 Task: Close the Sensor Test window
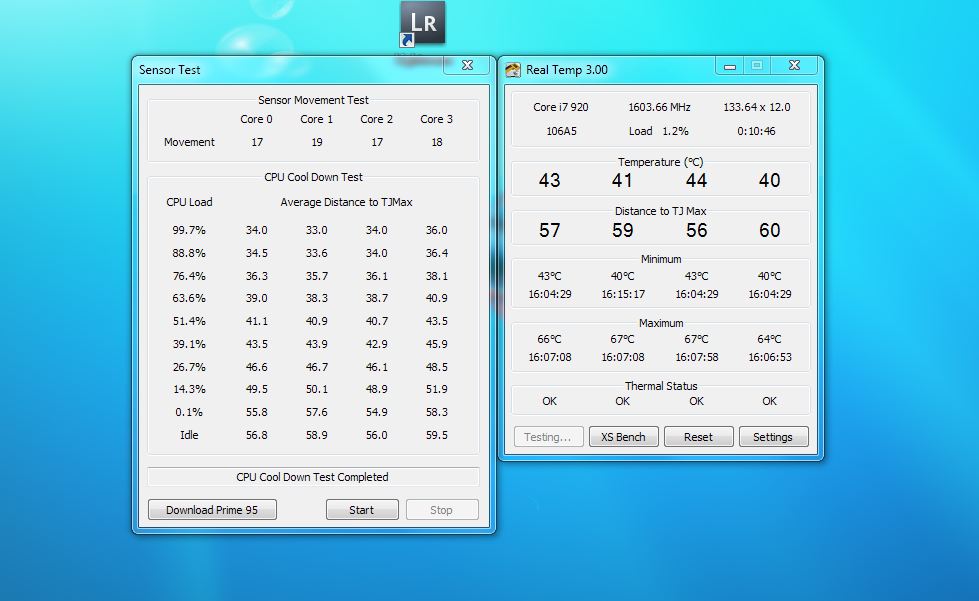(x=467, y=65)
